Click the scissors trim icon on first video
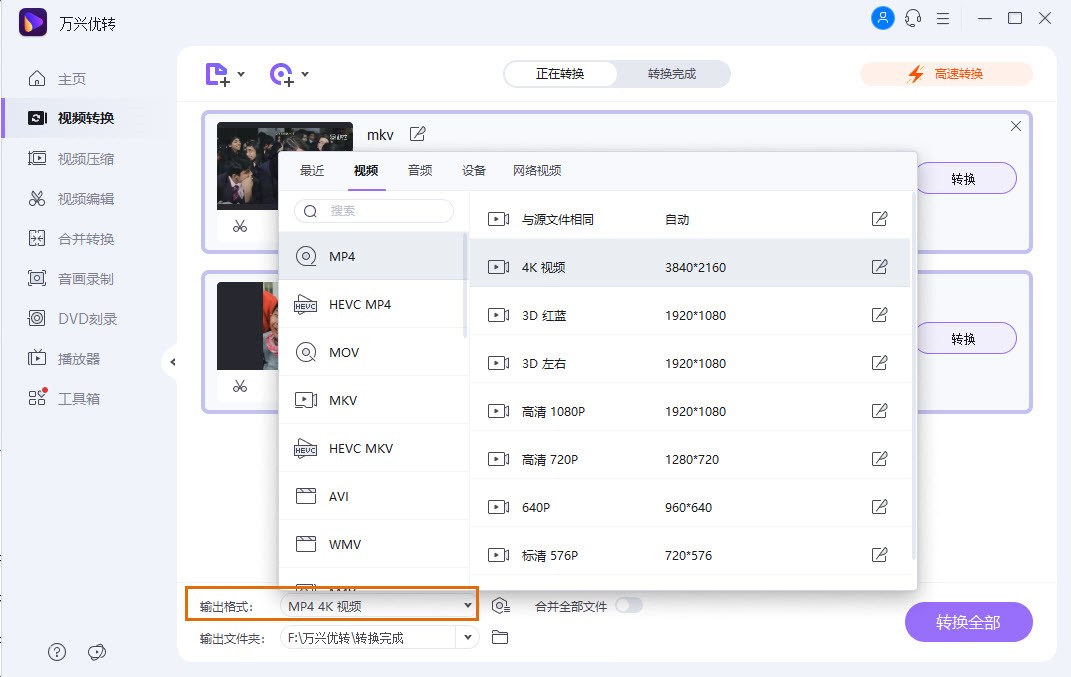The image size is (1071, 677). [x=239, y=226]
